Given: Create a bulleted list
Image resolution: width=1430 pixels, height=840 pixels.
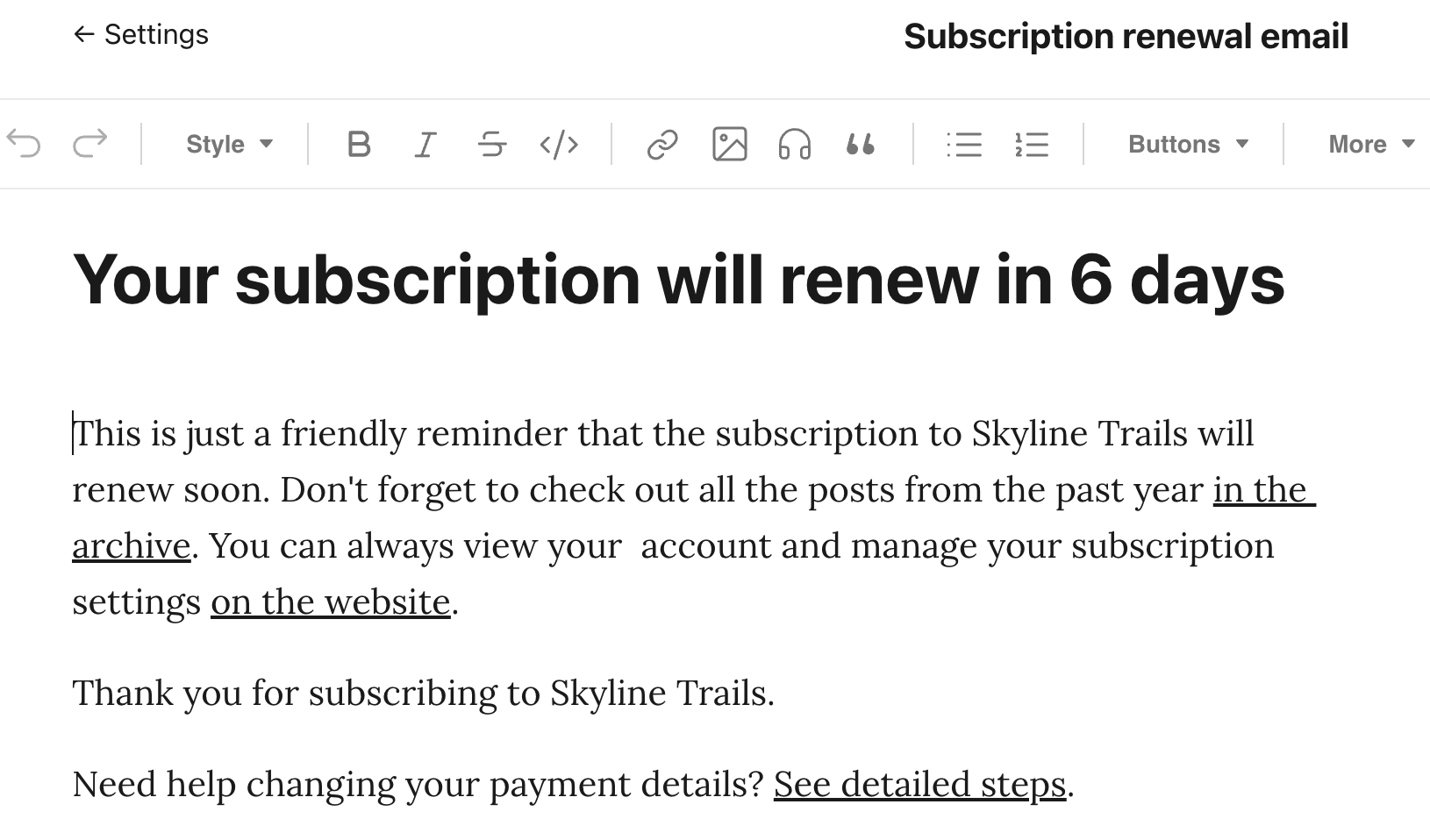Looking at the screenshot, I should coord(964,144).
